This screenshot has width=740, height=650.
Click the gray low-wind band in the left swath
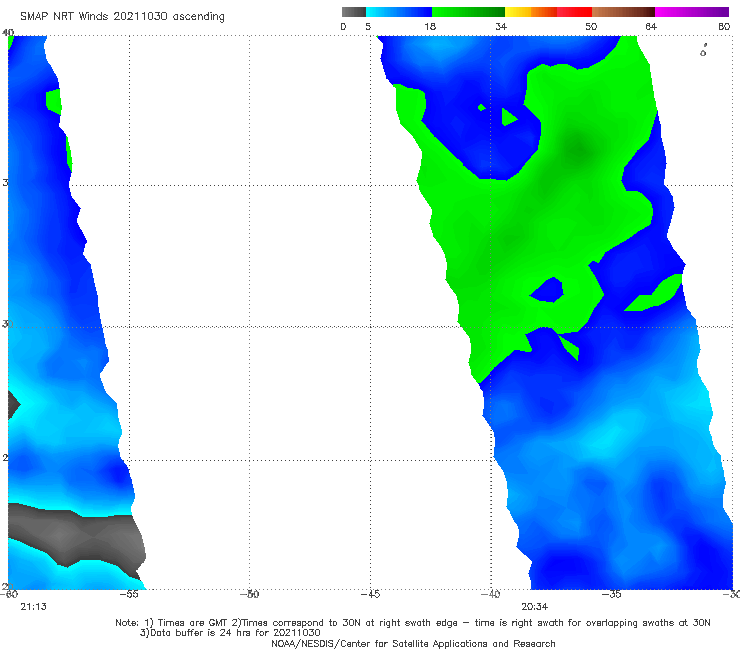[x=76, y=536]
